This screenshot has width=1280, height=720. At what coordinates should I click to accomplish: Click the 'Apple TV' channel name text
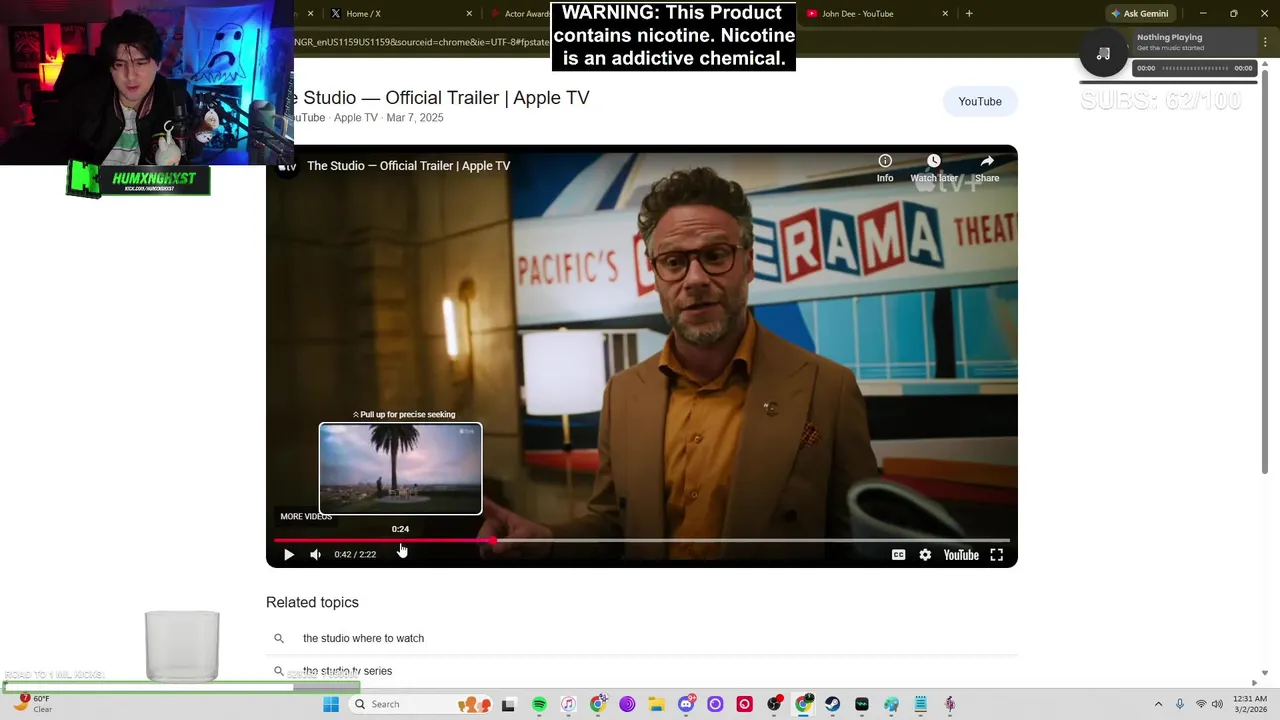pos(356,118)
